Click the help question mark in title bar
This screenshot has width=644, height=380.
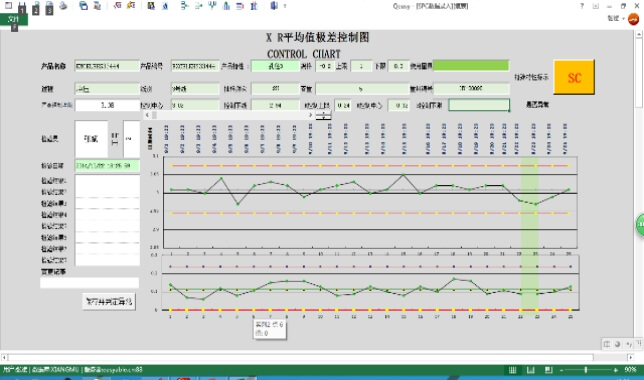point(582,6)
